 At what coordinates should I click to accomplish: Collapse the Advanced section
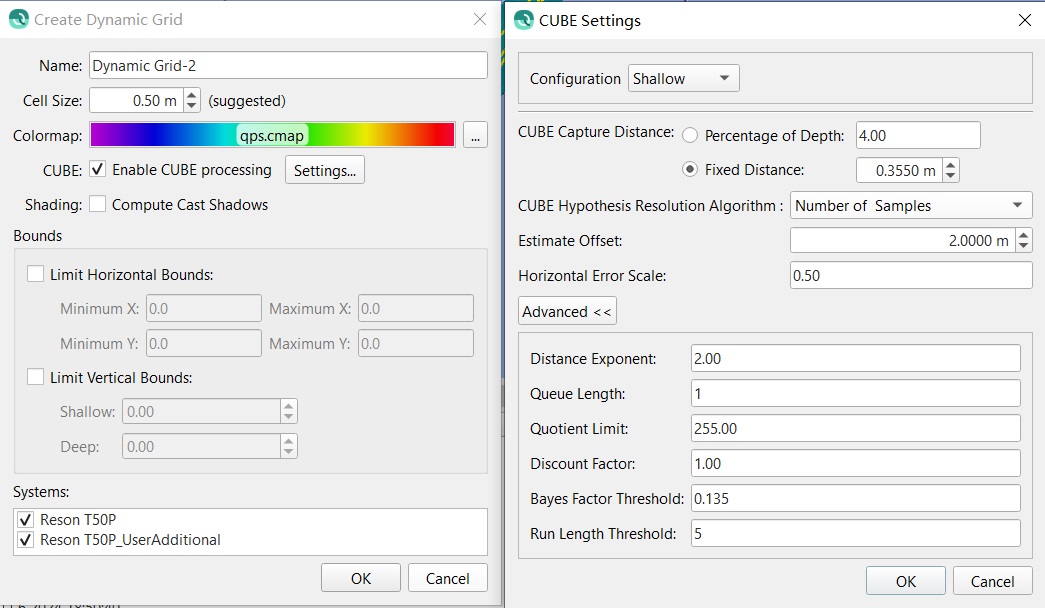[567, 311]
